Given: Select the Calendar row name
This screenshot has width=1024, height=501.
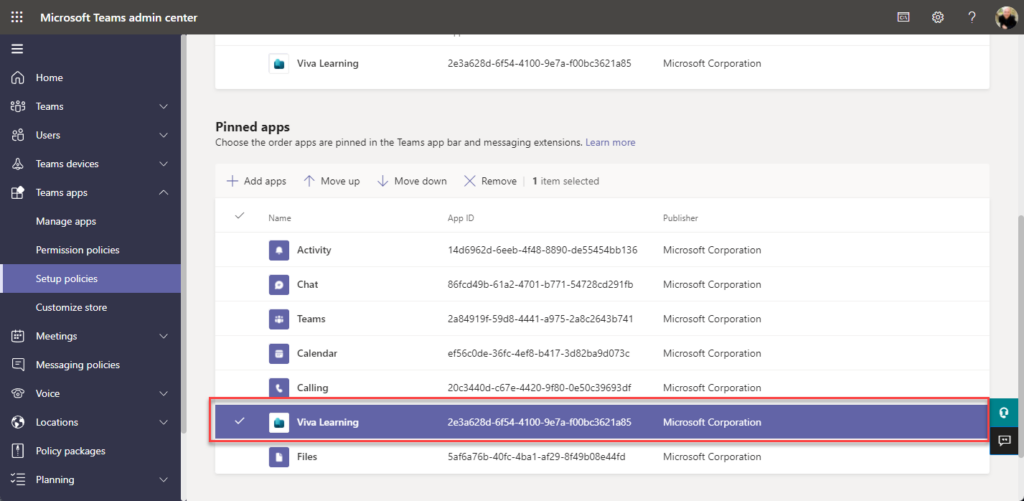Looking at the screenshot, I should tap(317, 353).
